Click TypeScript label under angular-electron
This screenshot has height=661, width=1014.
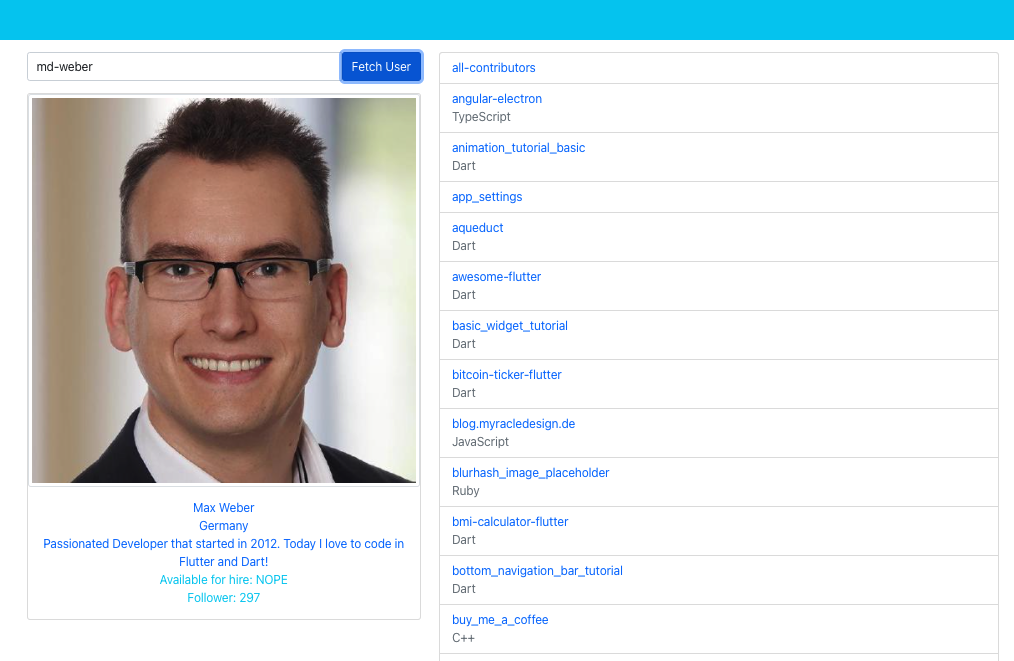[x=481, y=117]
